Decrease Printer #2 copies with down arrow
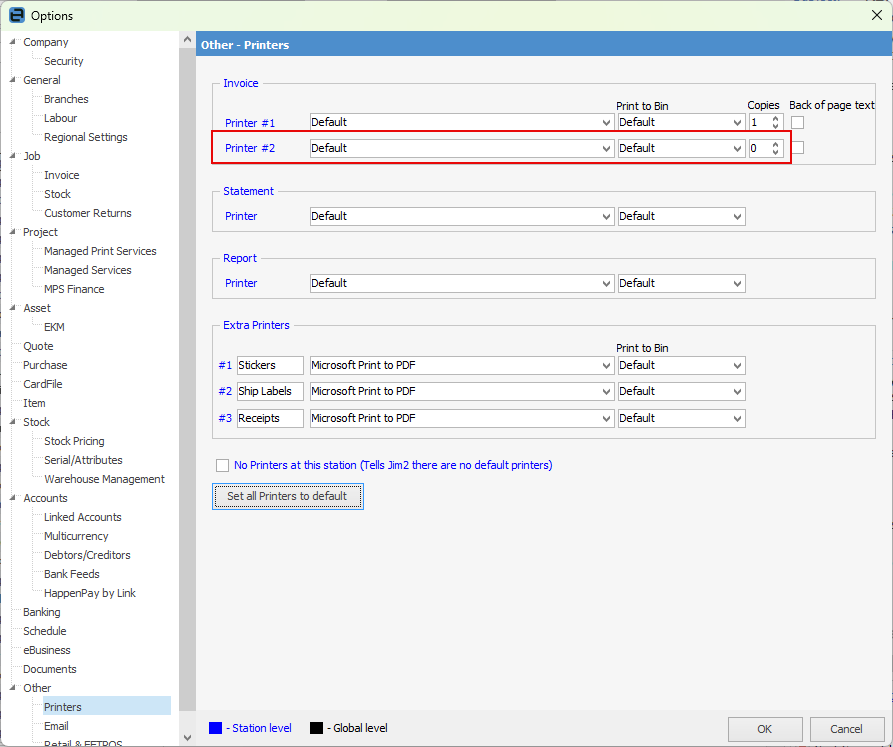The width and height of the screenshot is (893, 747). click(x=775, y=152)
